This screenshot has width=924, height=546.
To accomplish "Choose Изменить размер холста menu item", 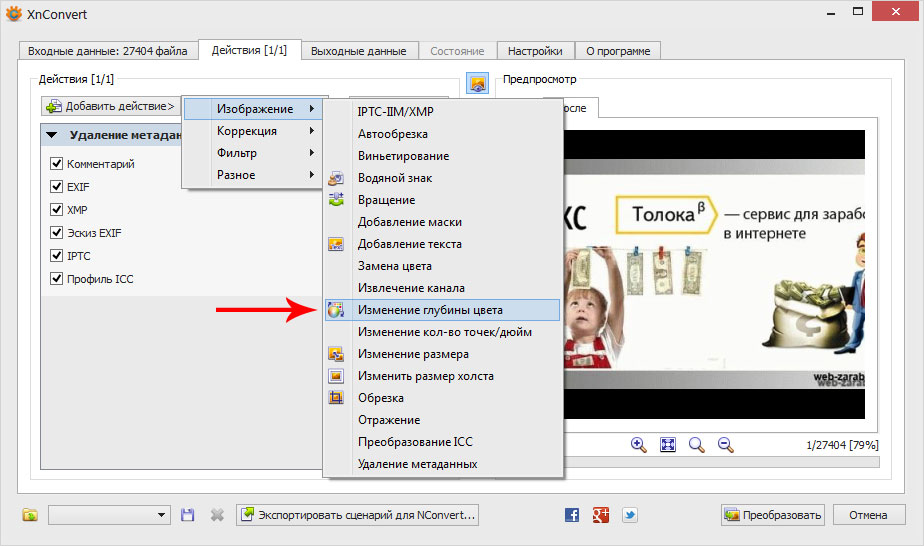I will 442,376.
